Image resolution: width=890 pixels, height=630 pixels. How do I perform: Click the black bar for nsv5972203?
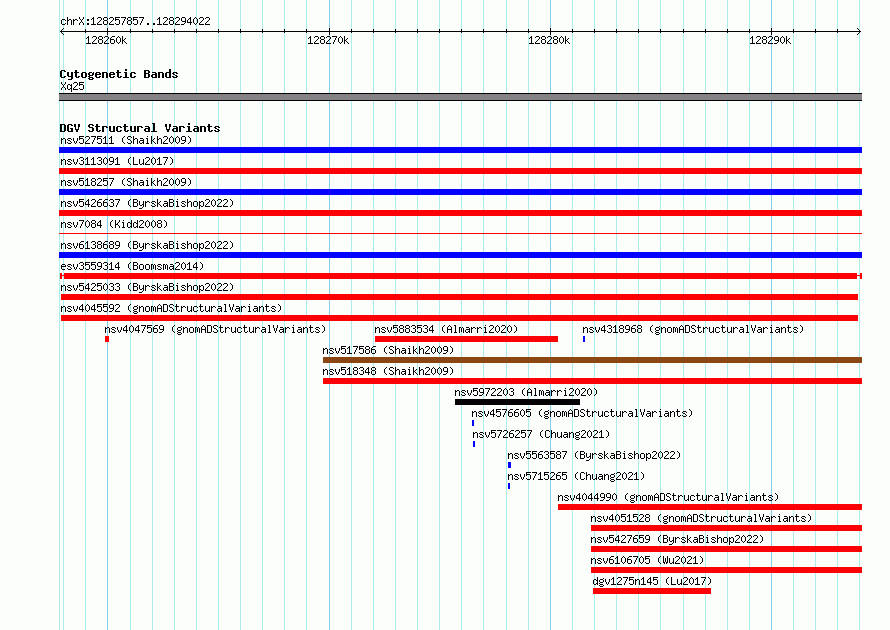click(517, 402)
